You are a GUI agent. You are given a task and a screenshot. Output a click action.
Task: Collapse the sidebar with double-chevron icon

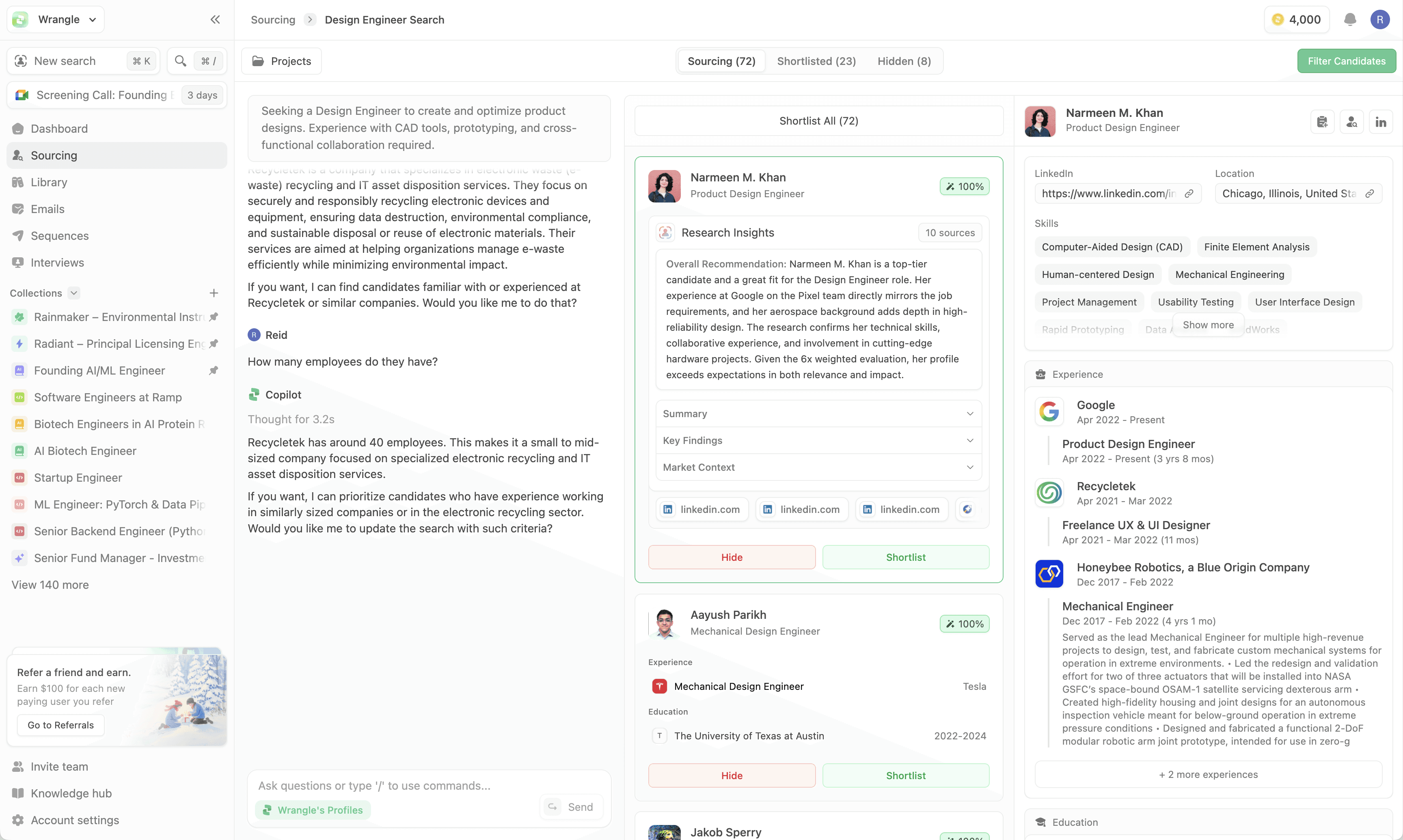[x=215, y=20]
